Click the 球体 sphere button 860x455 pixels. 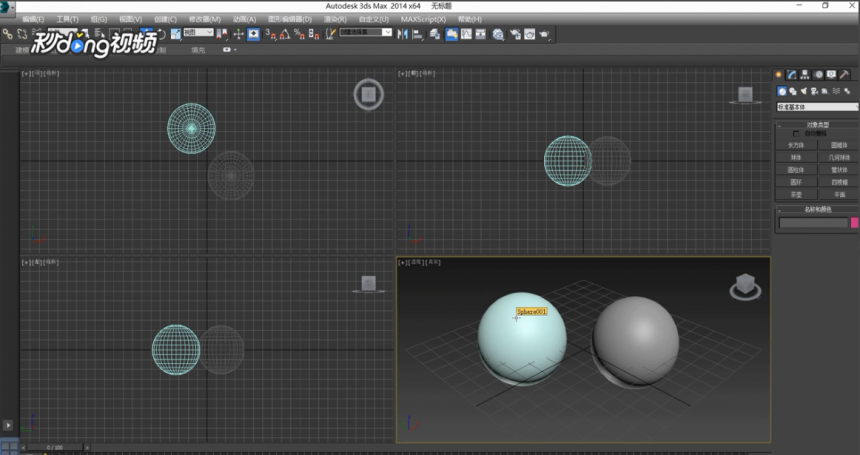(x=796, y=158)
